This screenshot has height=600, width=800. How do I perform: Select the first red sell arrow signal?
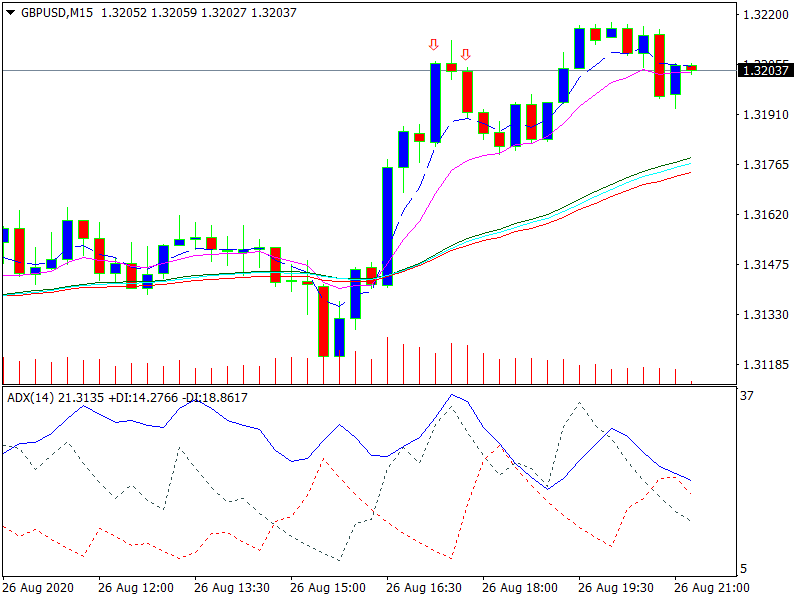click(434, 45)
